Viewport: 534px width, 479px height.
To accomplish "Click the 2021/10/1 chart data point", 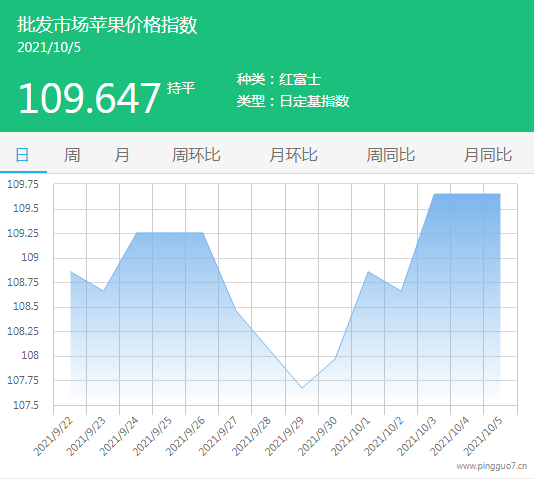I will (x=368, y=272).
